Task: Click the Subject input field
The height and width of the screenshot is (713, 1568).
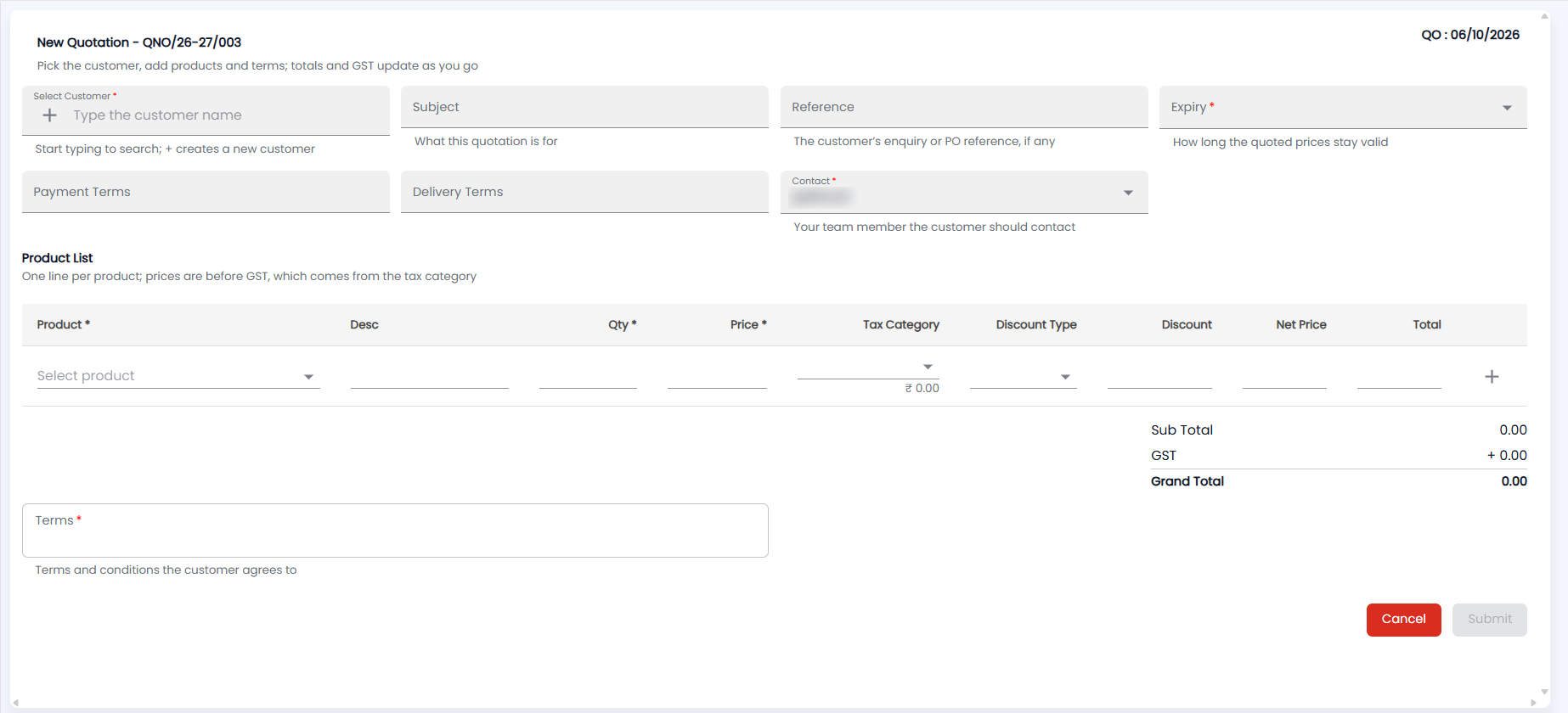Action: (x=584, y=107)
